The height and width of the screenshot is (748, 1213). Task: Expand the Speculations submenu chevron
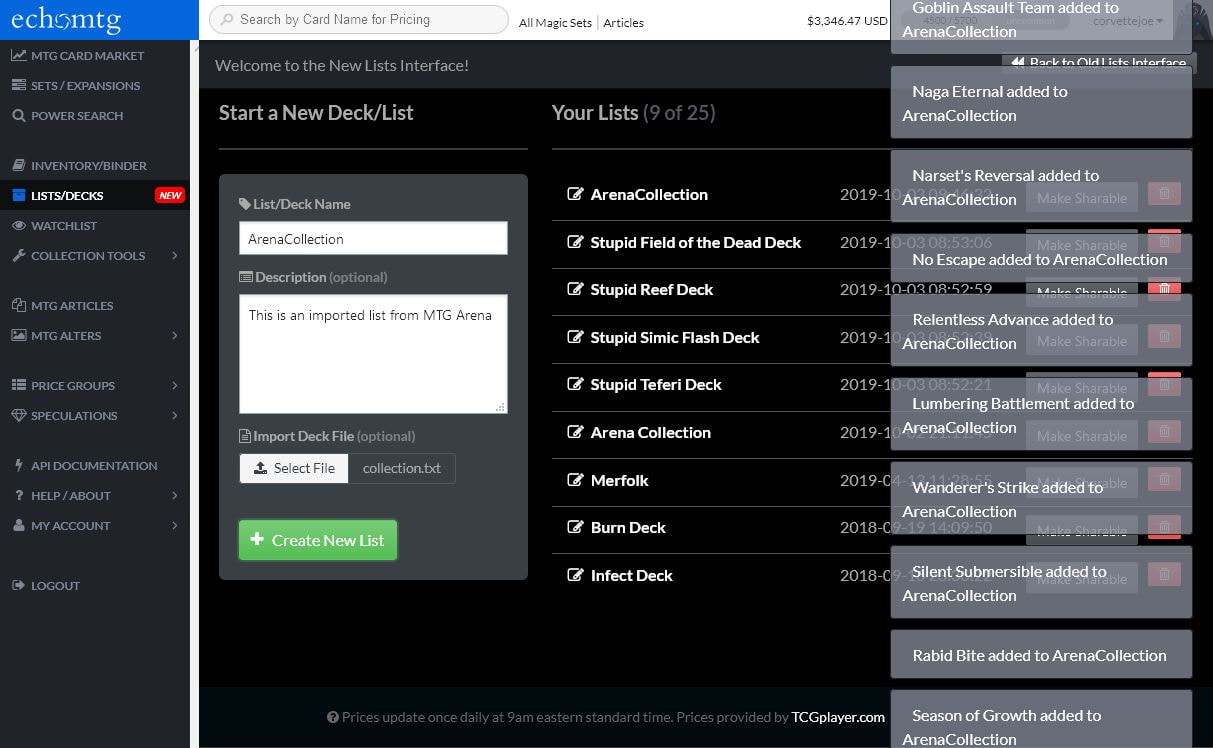tap(175, 416)
